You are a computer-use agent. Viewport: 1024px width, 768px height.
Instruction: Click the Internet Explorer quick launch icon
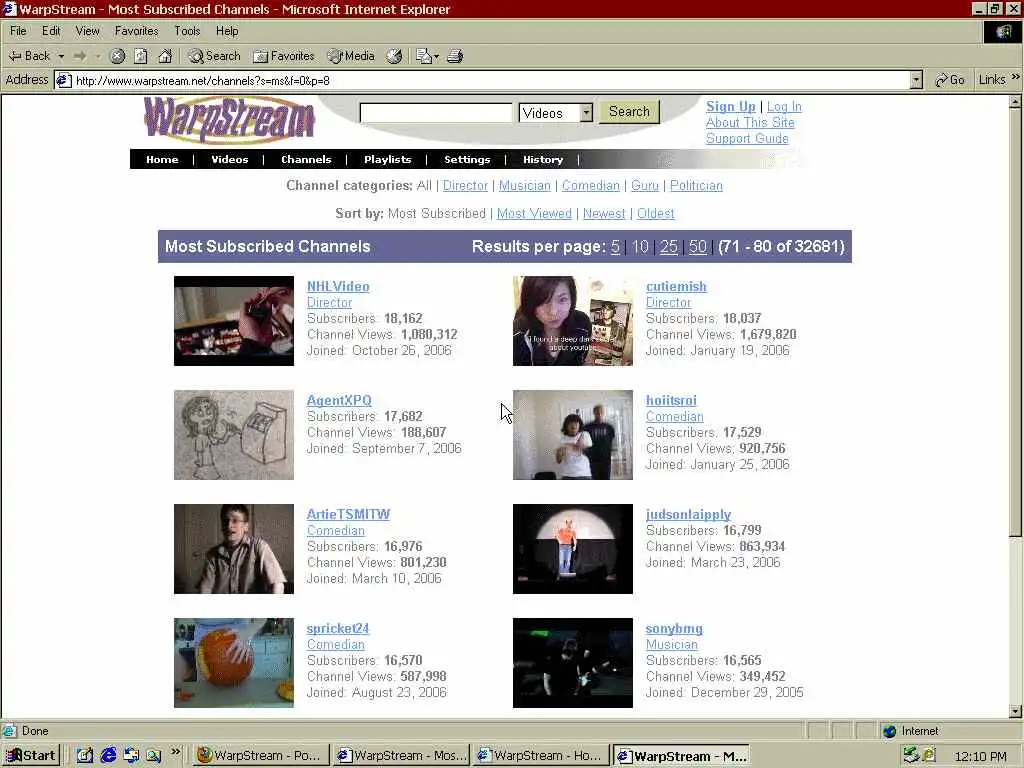point(108,755)
